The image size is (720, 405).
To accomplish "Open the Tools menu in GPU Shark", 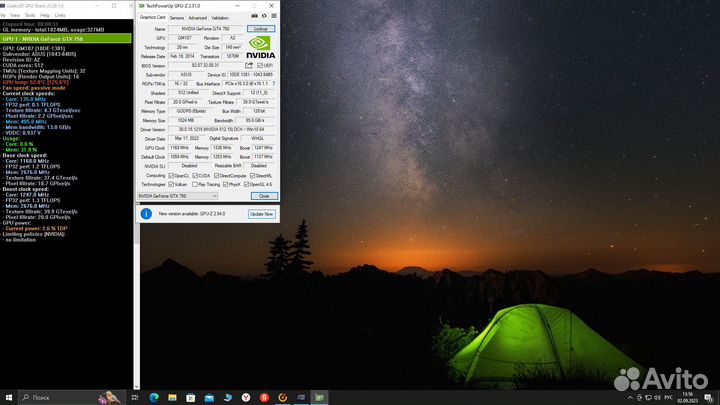I will [29, 15].
